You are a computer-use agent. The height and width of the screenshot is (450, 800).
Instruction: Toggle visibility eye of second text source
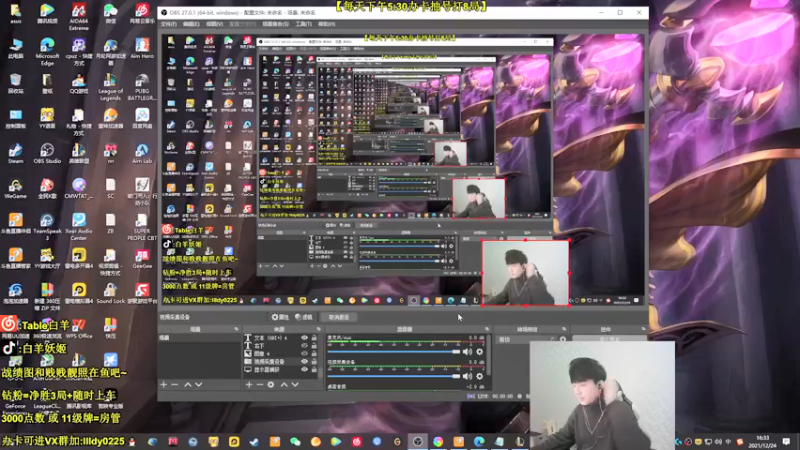click(x=305, y=345)
